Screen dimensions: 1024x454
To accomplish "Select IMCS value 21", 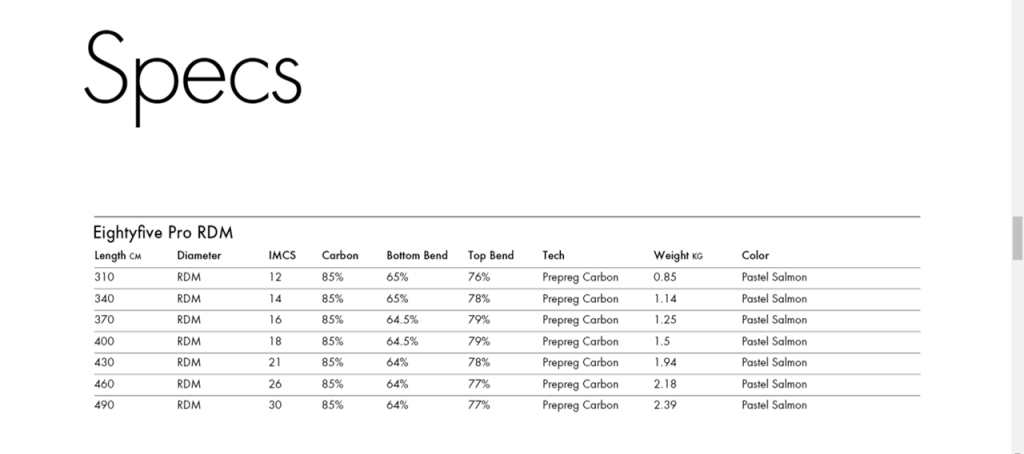I will [x=276, y=362].
